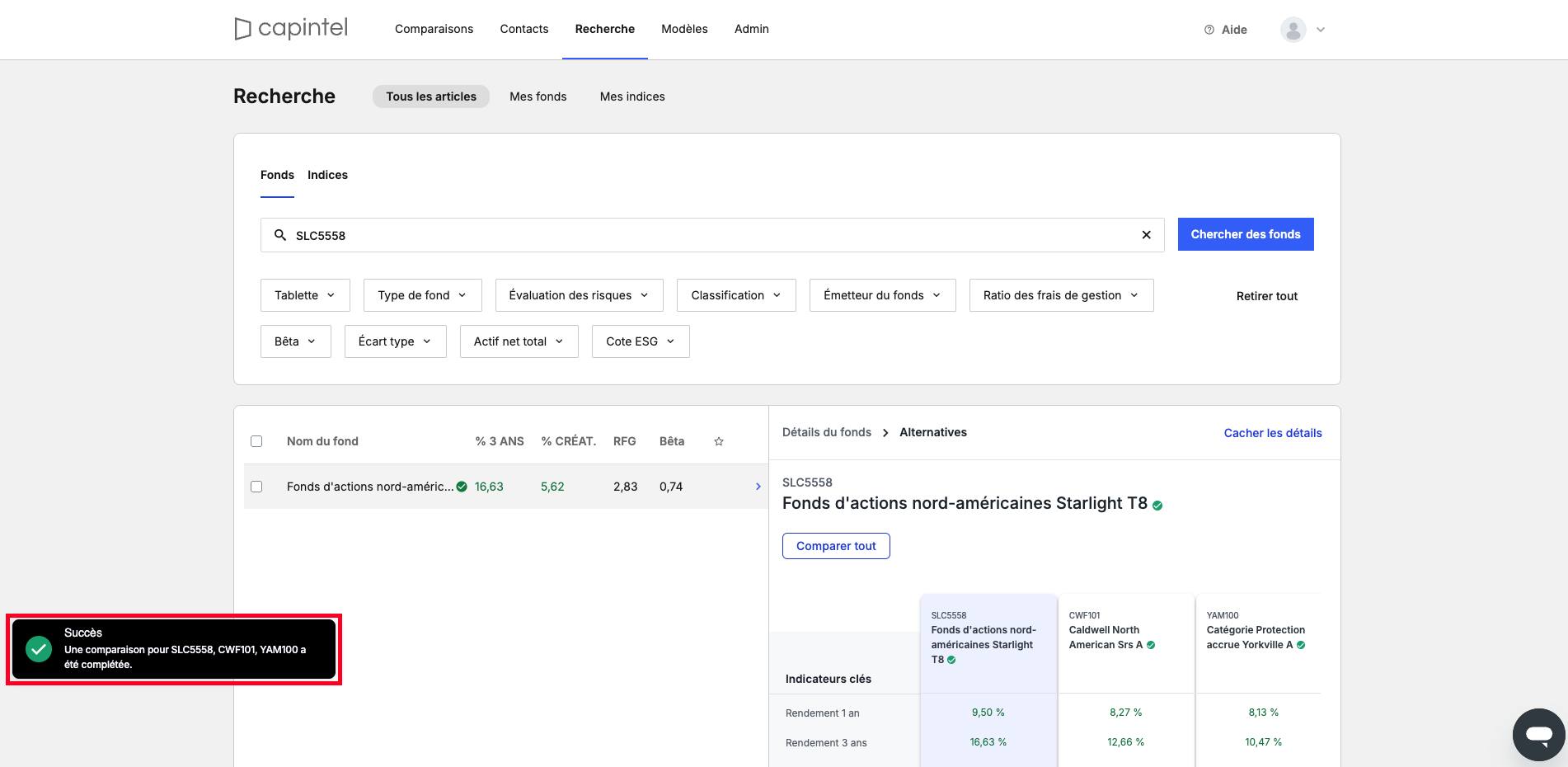Click the star favorites column icon
Screen dimensions: 1568x767
[x=719, y=442]
